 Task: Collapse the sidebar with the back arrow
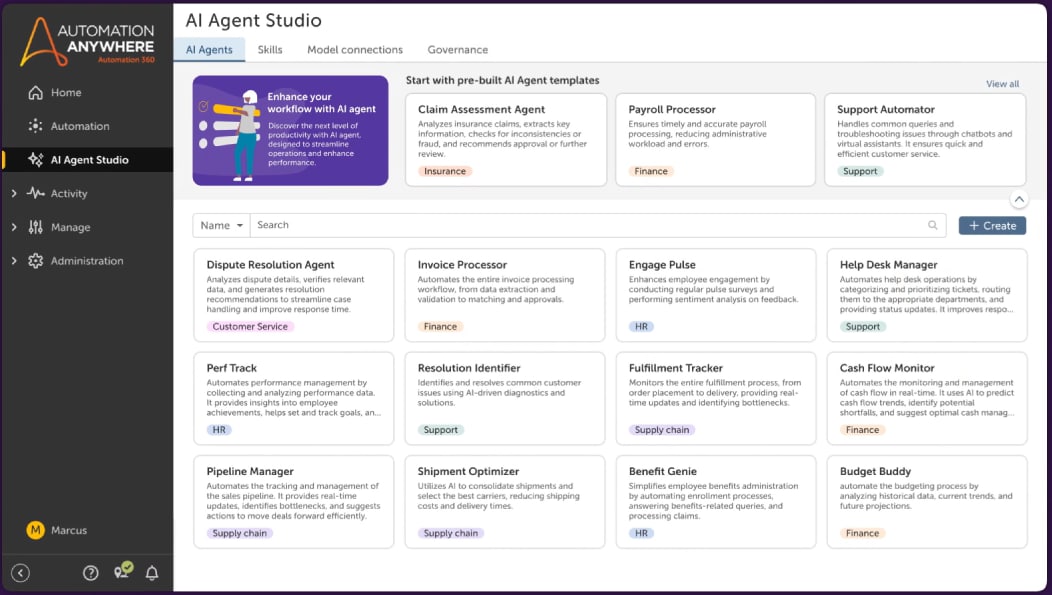(x=20, y=573)
